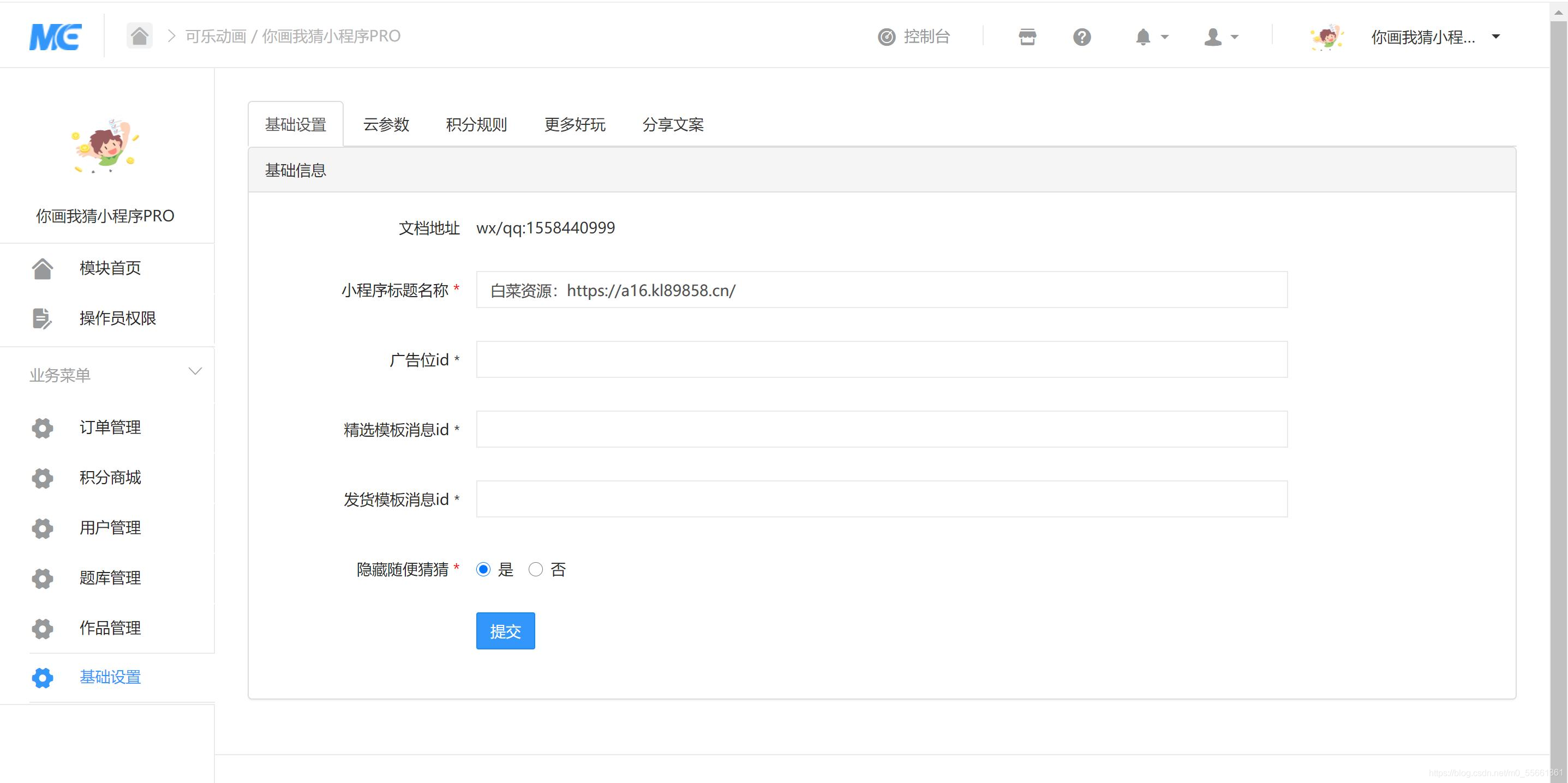Click the user profile icon
This screenshot has width=1568, height=783.
click(1212, 37)
